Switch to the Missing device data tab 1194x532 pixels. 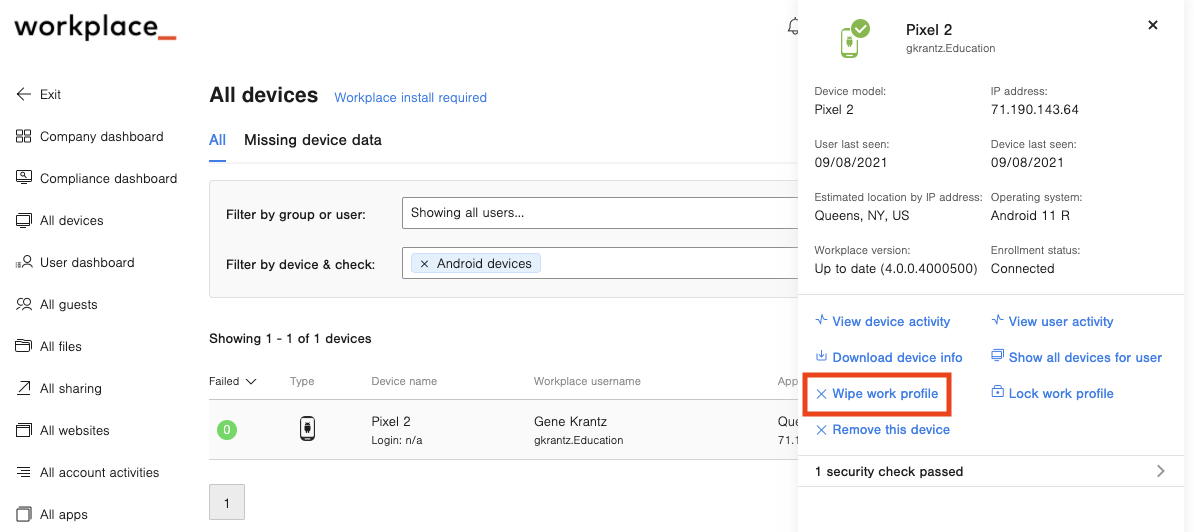(x=313, y=140)
